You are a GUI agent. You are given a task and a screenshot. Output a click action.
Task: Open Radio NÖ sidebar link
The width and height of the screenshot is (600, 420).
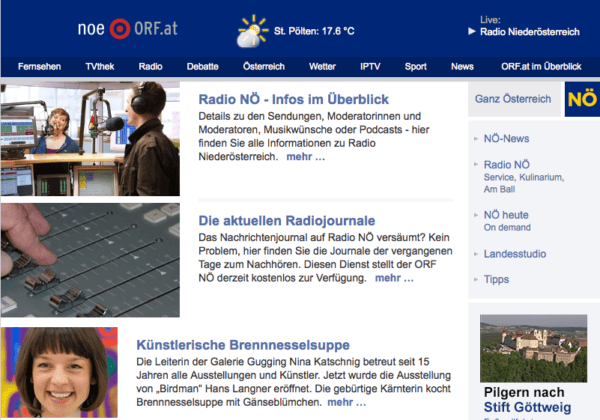[x=507, y=165]
